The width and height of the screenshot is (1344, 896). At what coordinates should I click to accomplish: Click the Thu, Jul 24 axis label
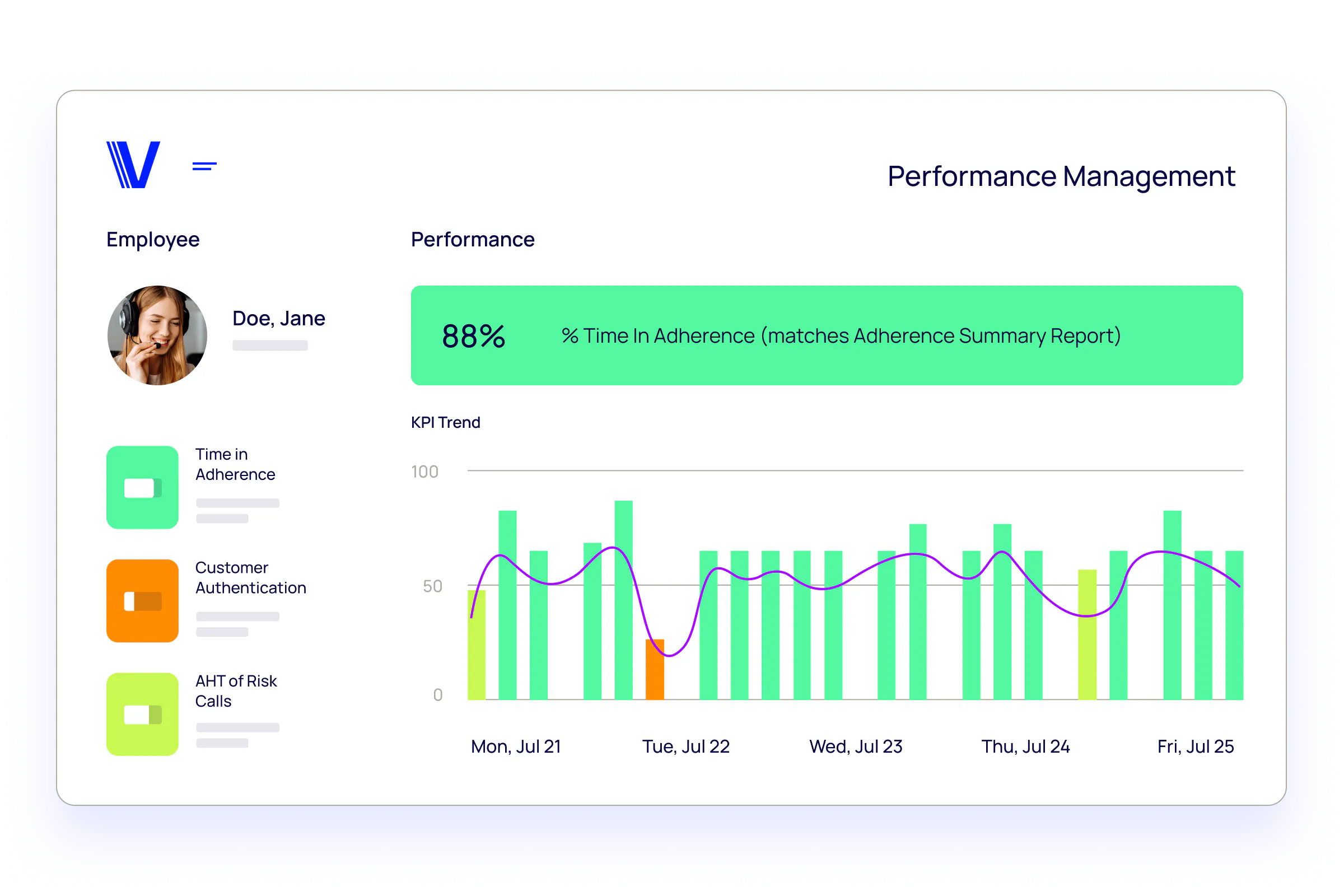coord(1026,746)
